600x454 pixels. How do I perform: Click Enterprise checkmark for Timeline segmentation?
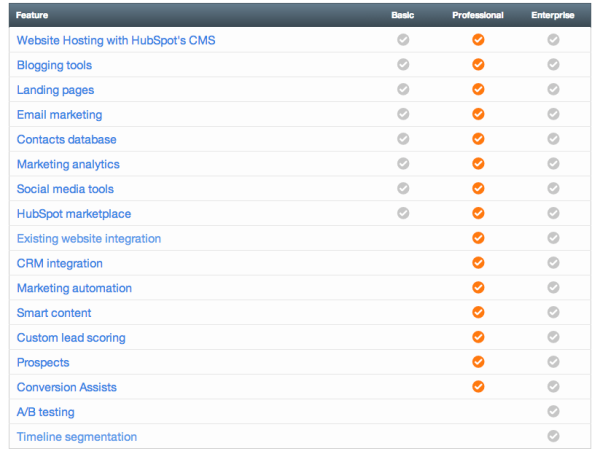553,436
